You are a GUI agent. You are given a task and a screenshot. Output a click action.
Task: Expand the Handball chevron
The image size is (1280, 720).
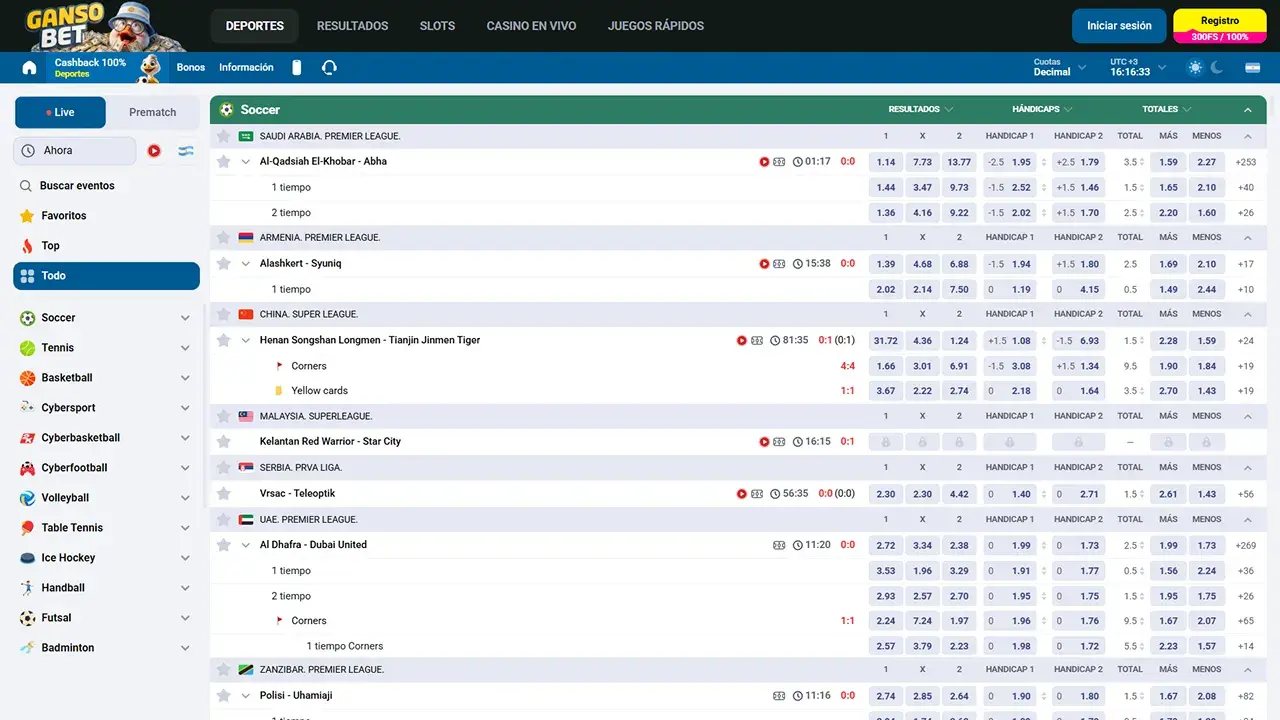[x=185, y=588]
